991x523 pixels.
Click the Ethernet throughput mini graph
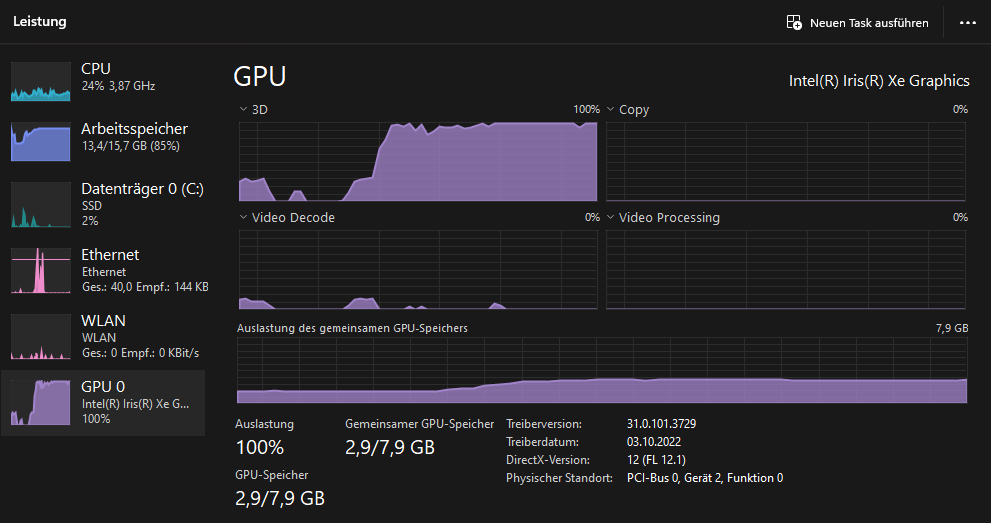[40, 270]
